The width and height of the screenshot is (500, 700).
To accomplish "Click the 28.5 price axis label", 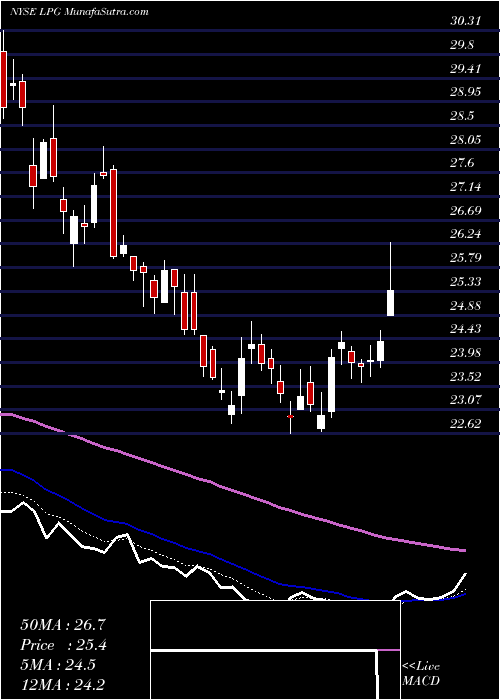I will point(462,116).
